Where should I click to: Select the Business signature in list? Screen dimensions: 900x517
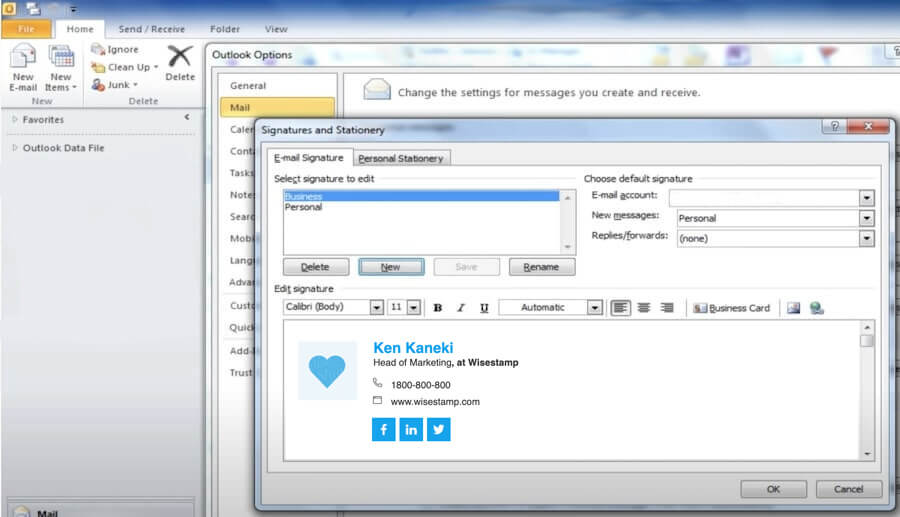421,196
